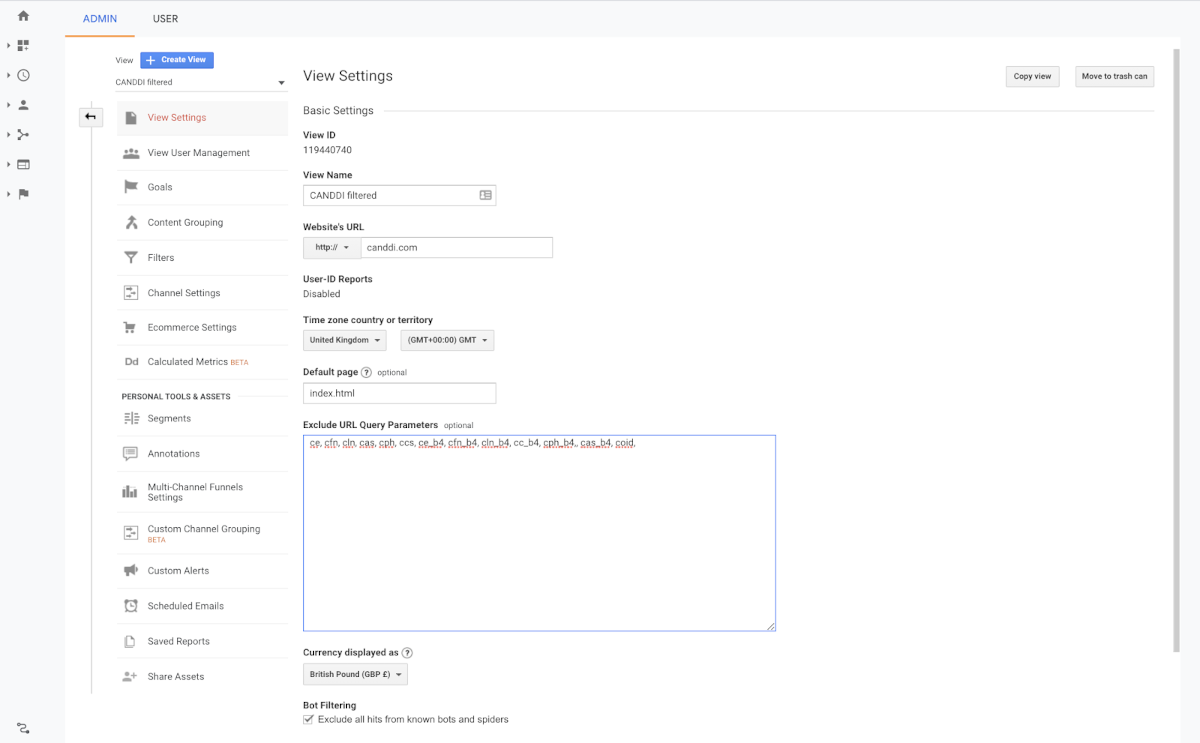
Task: Open Content Grouping menu item
Action: pos(202,222)
